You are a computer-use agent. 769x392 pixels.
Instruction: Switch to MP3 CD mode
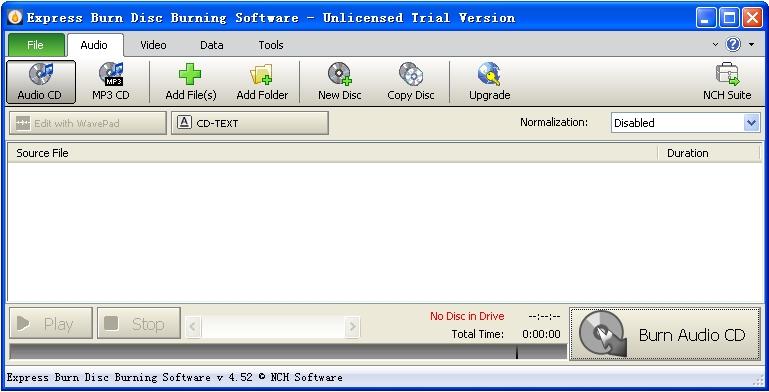coord(111,82)
